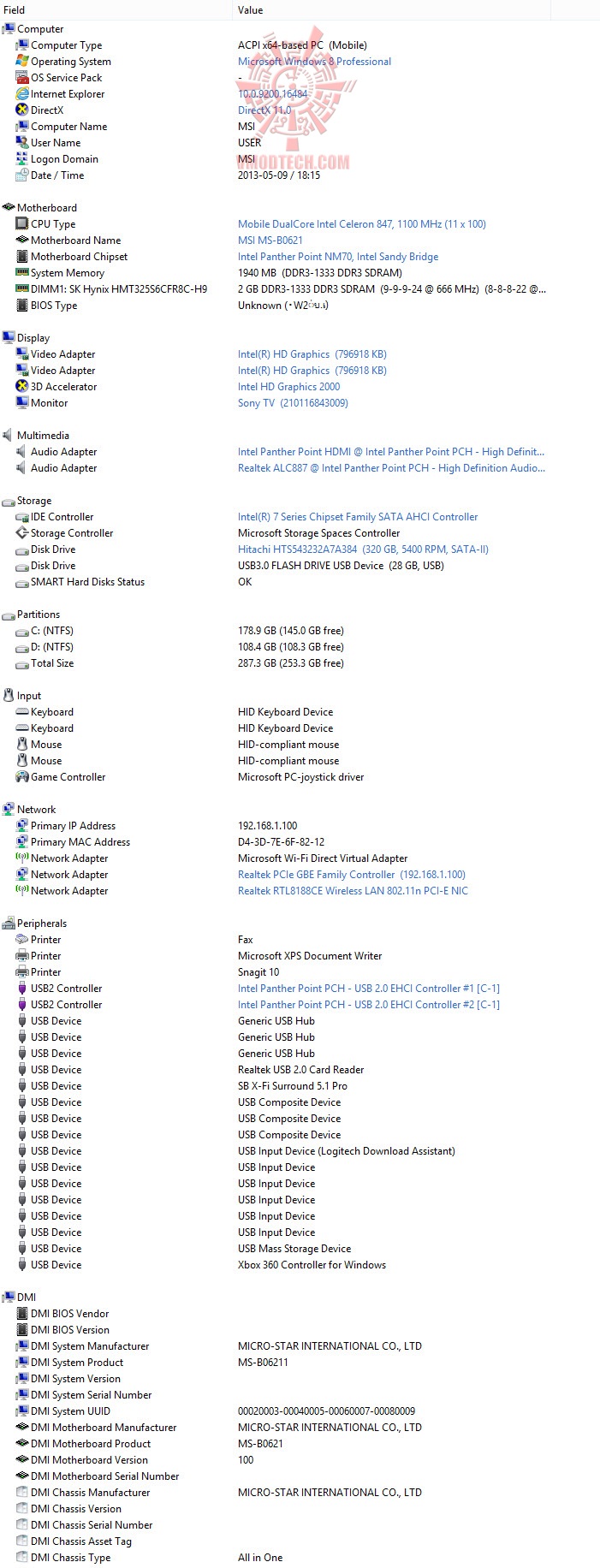Click the System Memory icon
The width and height of the screenshot is (600, 1568).
[x=22, y=273]
